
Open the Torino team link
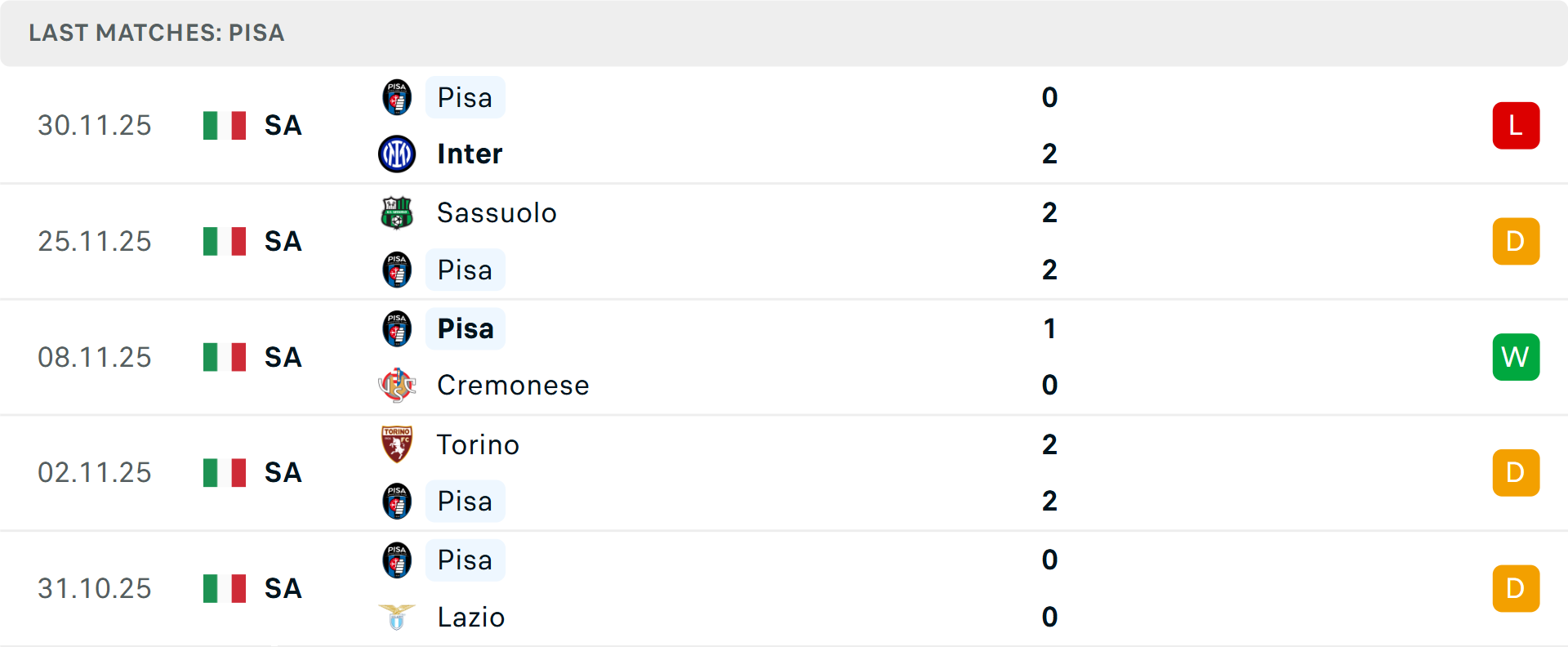[478, 444]
